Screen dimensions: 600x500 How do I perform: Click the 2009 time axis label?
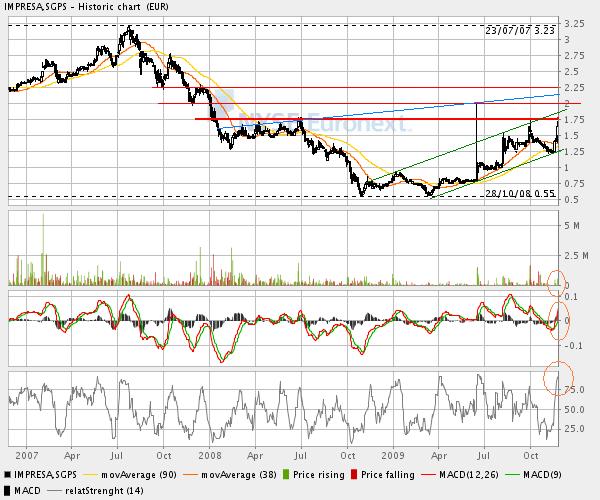click(393, 456)
